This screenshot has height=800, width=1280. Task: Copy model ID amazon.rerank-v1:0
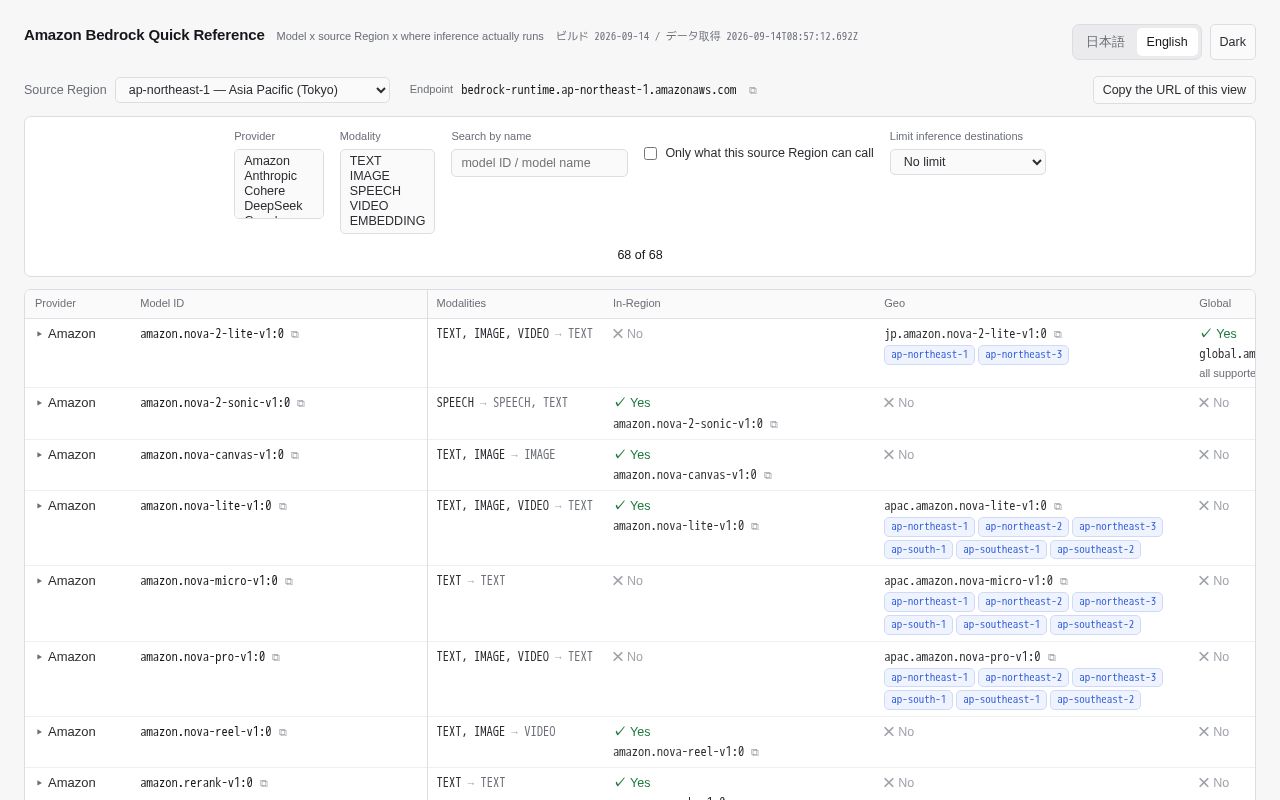coord(264,783)
